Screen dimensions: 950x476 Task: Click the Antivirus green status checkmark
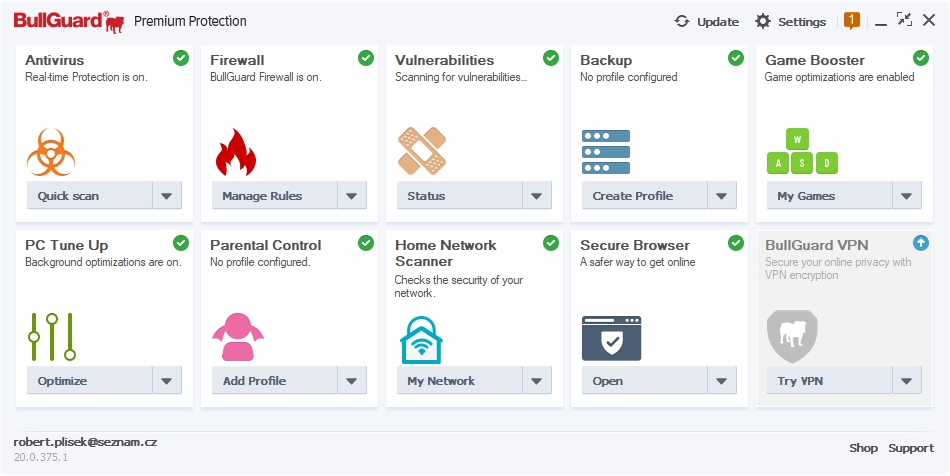181,58
